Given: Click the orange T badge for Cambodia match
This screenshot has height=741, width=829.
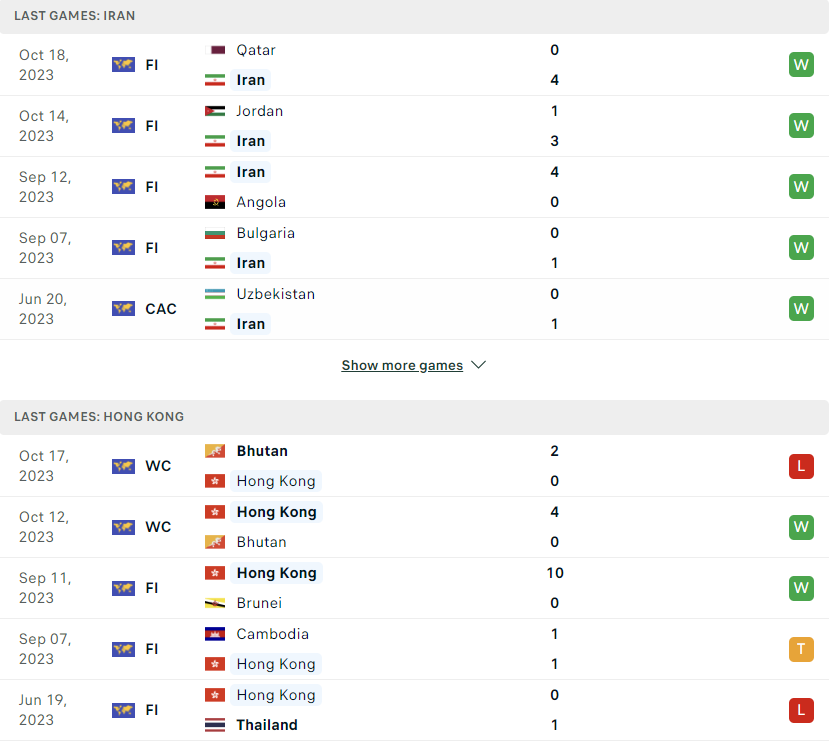Looking at the screenshot, I should tap(801, 649).
